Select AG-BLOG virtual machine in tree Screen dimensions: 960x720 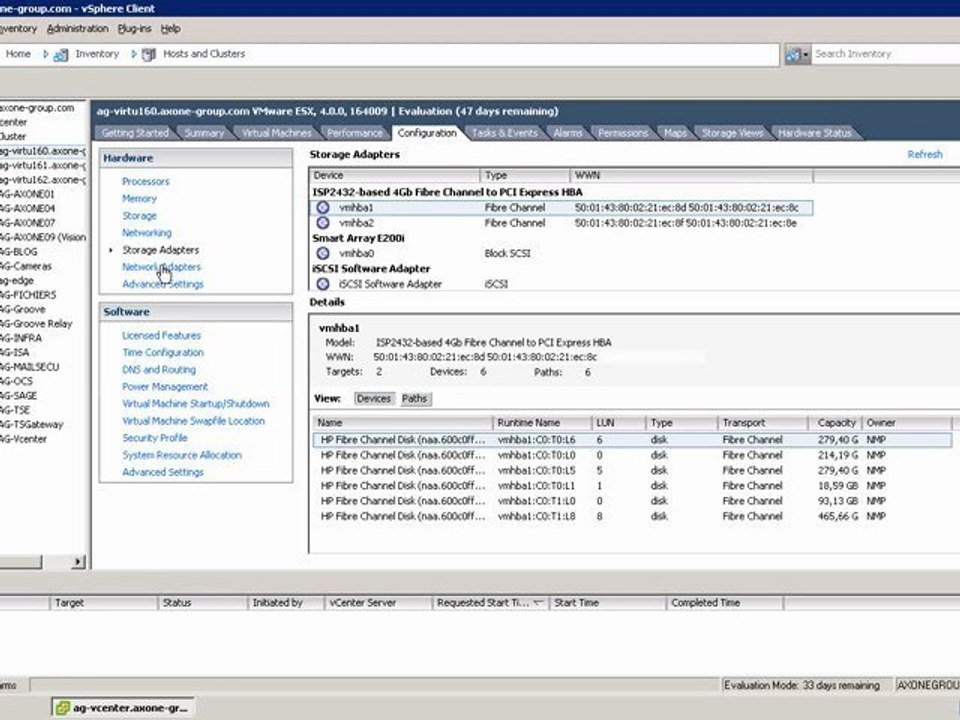pyautogui.click(x=19, y=252)
